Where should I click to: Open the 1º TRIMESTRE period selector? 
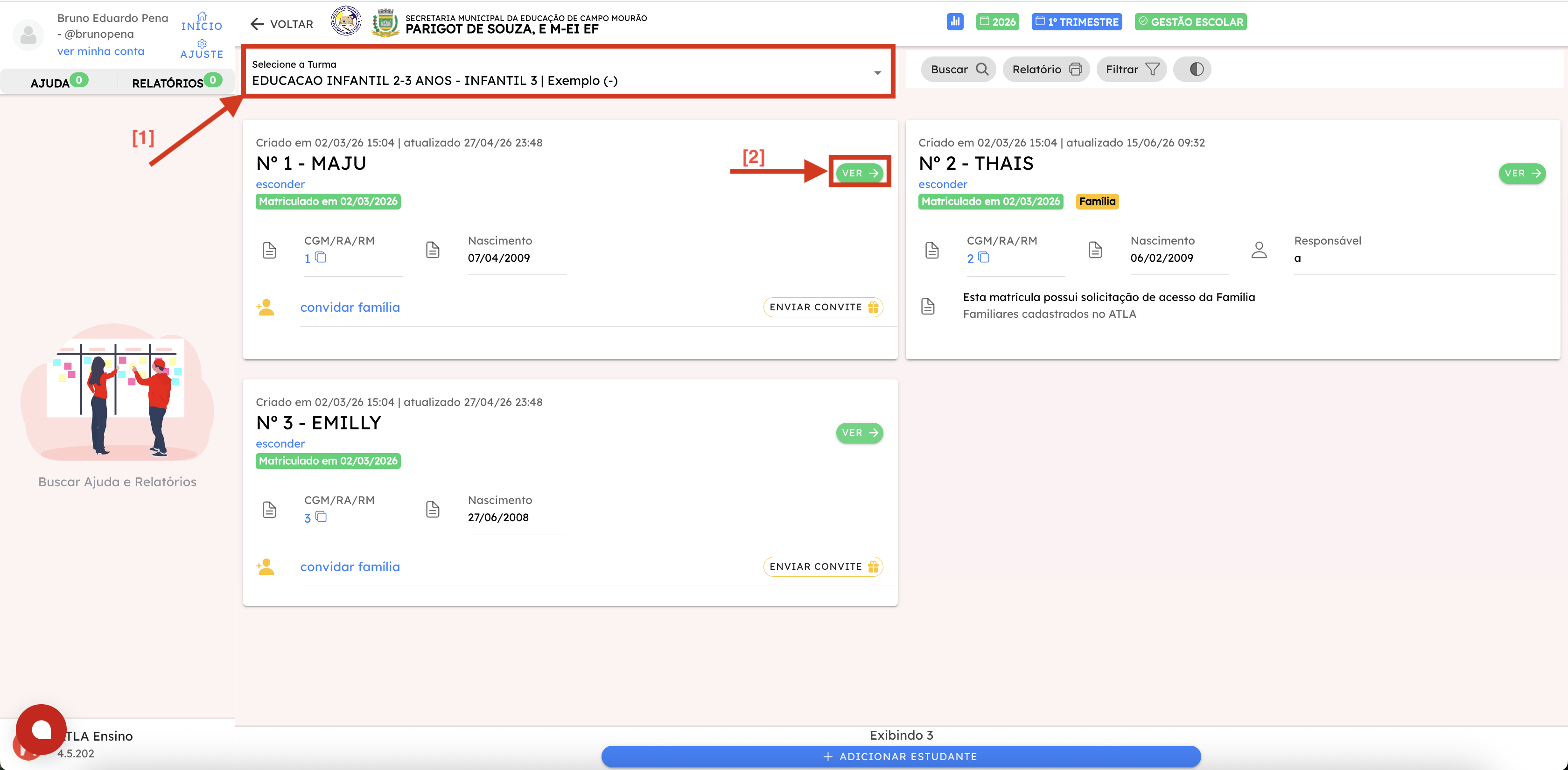pos(1078,22)
